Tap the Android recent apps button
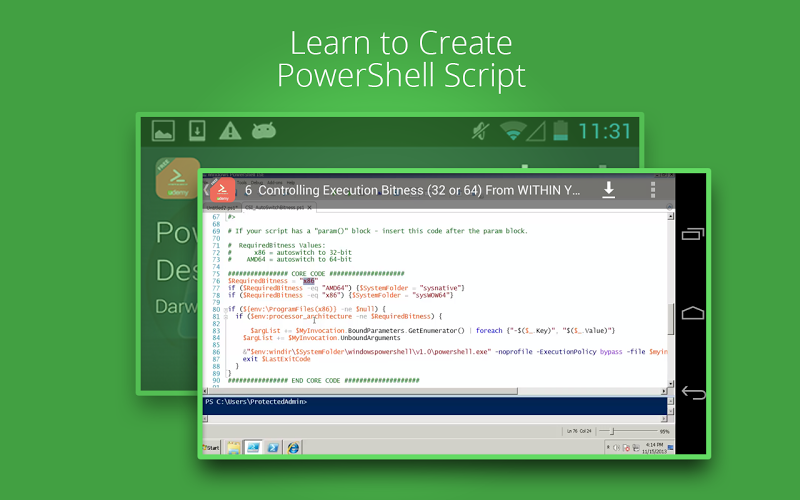Image resolution: width=800 pixels, height=500 pixels. [693, 234]
